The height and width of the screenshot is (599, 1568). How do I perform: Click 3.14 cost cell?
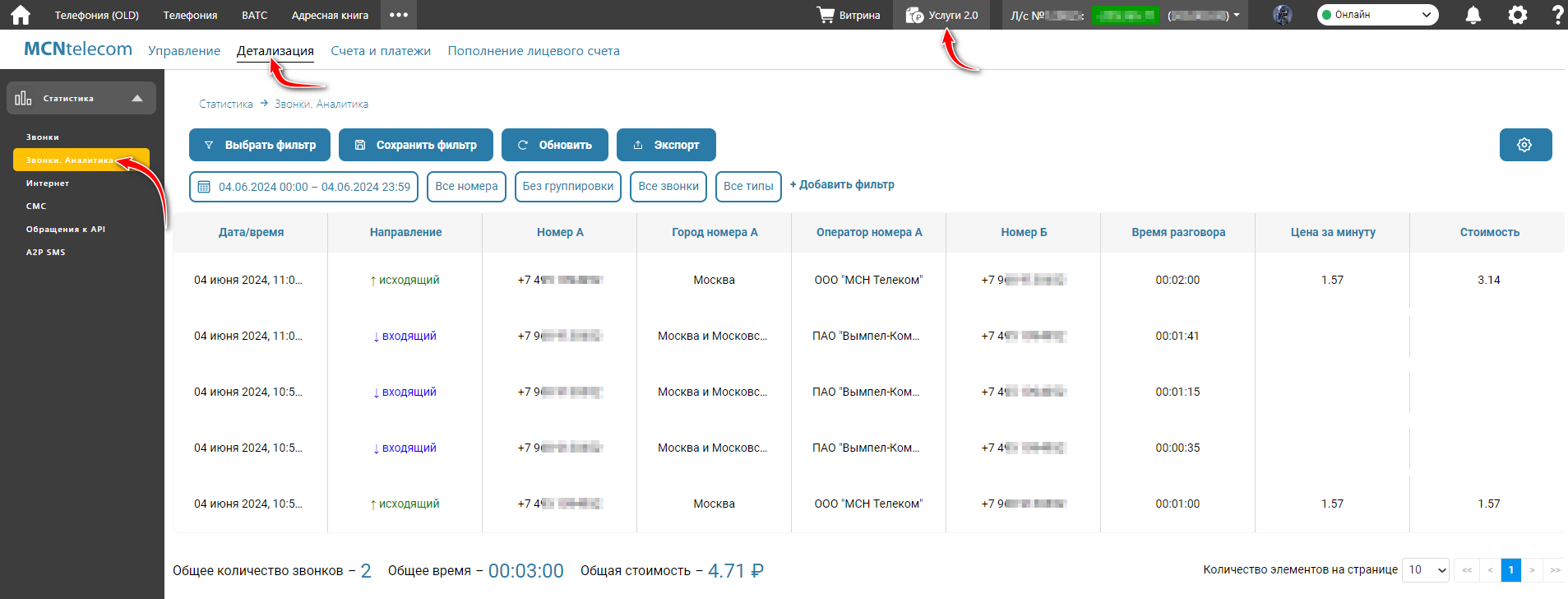[x=1488, y=280]
